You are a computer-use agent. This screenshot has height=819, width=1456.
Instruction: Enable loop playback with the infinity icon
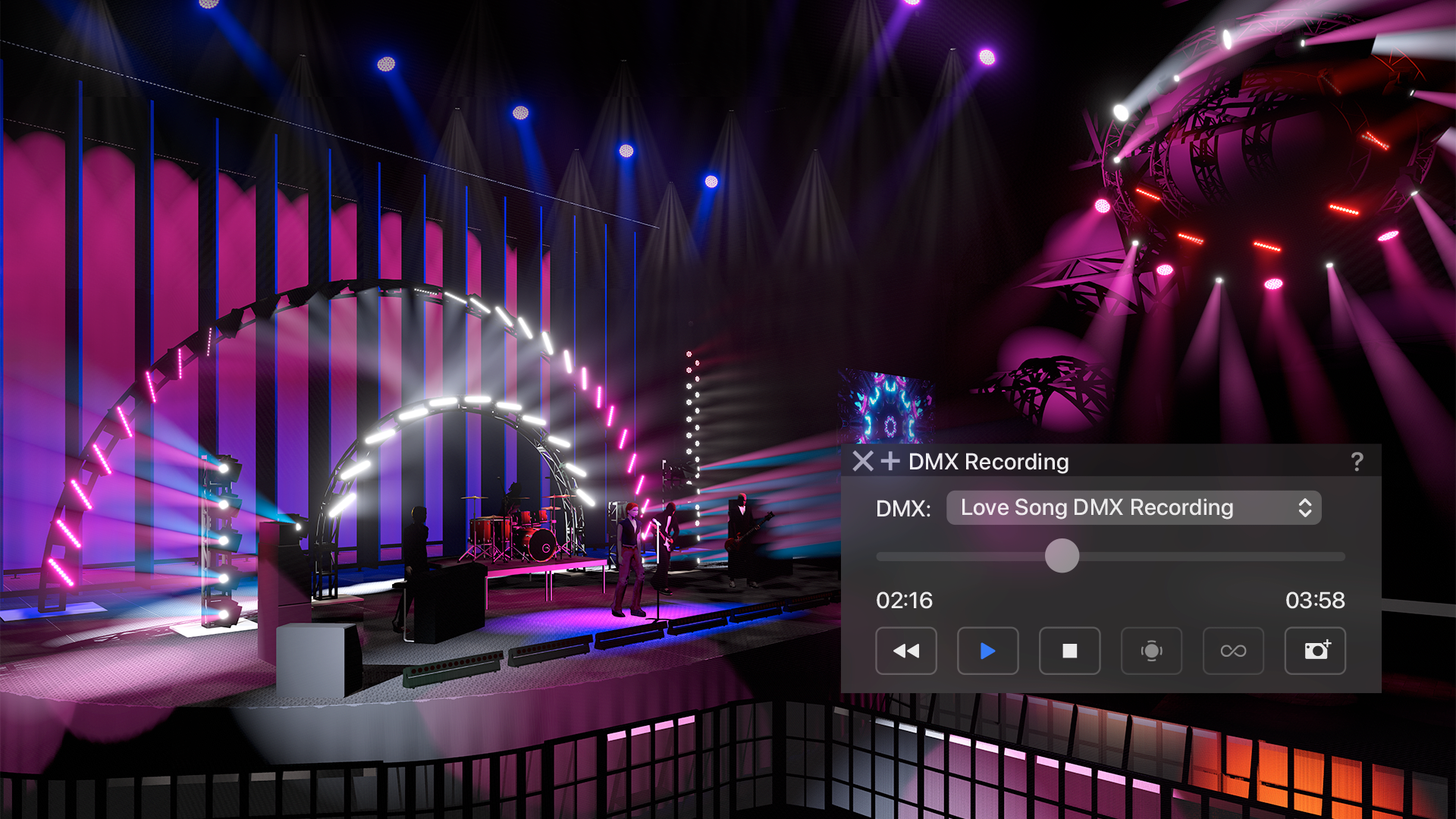pos(1233,651)
